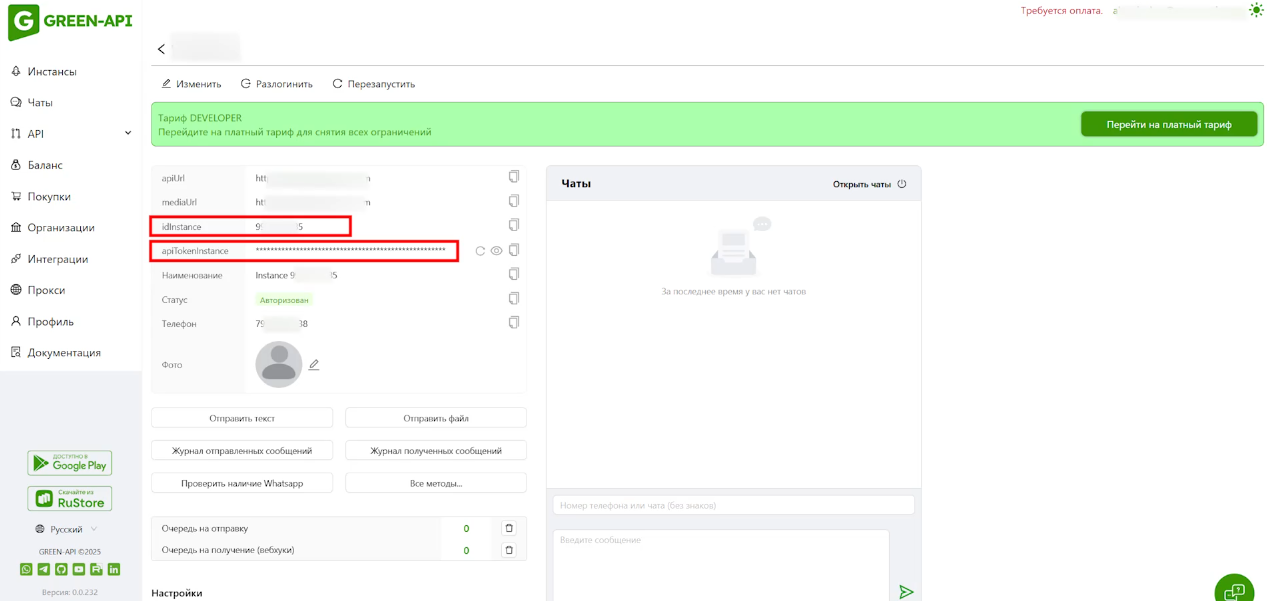Regenerate the apiTokenInstance token
The image size is (1267, 601).
pos(480,251)
